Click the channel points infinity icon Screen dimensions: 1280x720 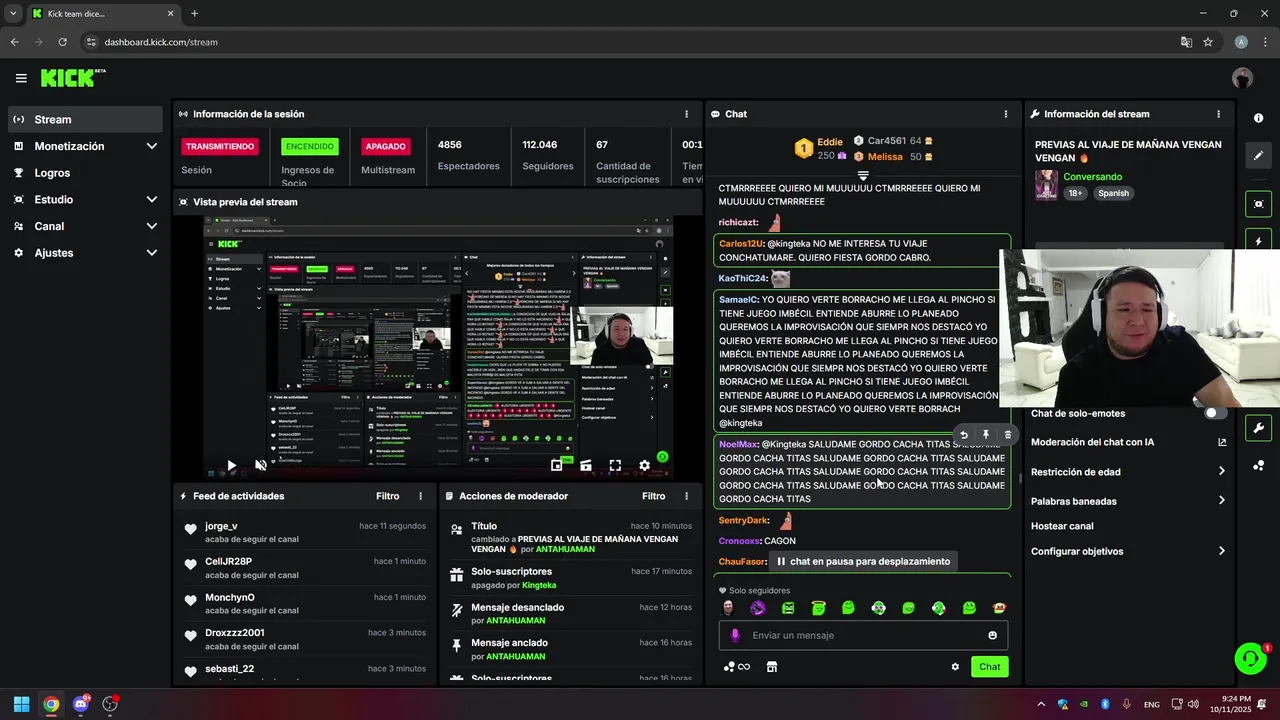(x=737, y=667)
